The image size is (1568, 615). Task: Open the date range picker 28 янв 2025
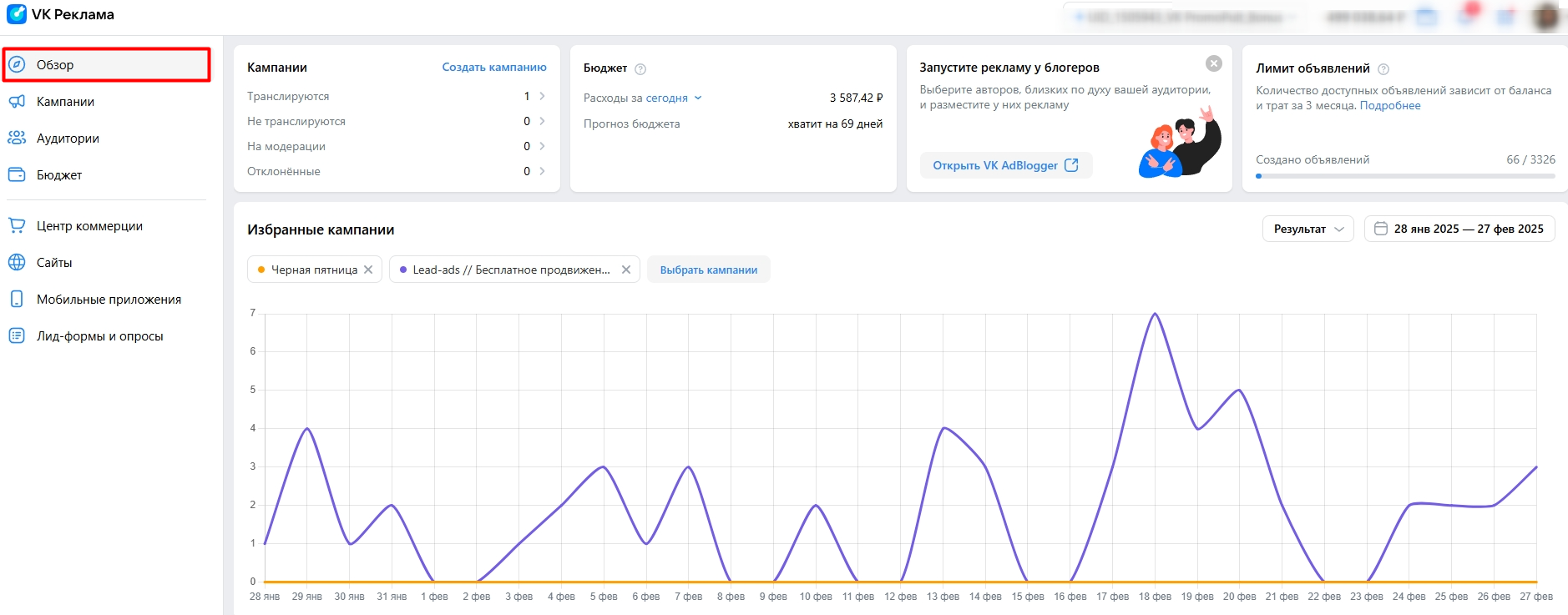coord(1459,229)
